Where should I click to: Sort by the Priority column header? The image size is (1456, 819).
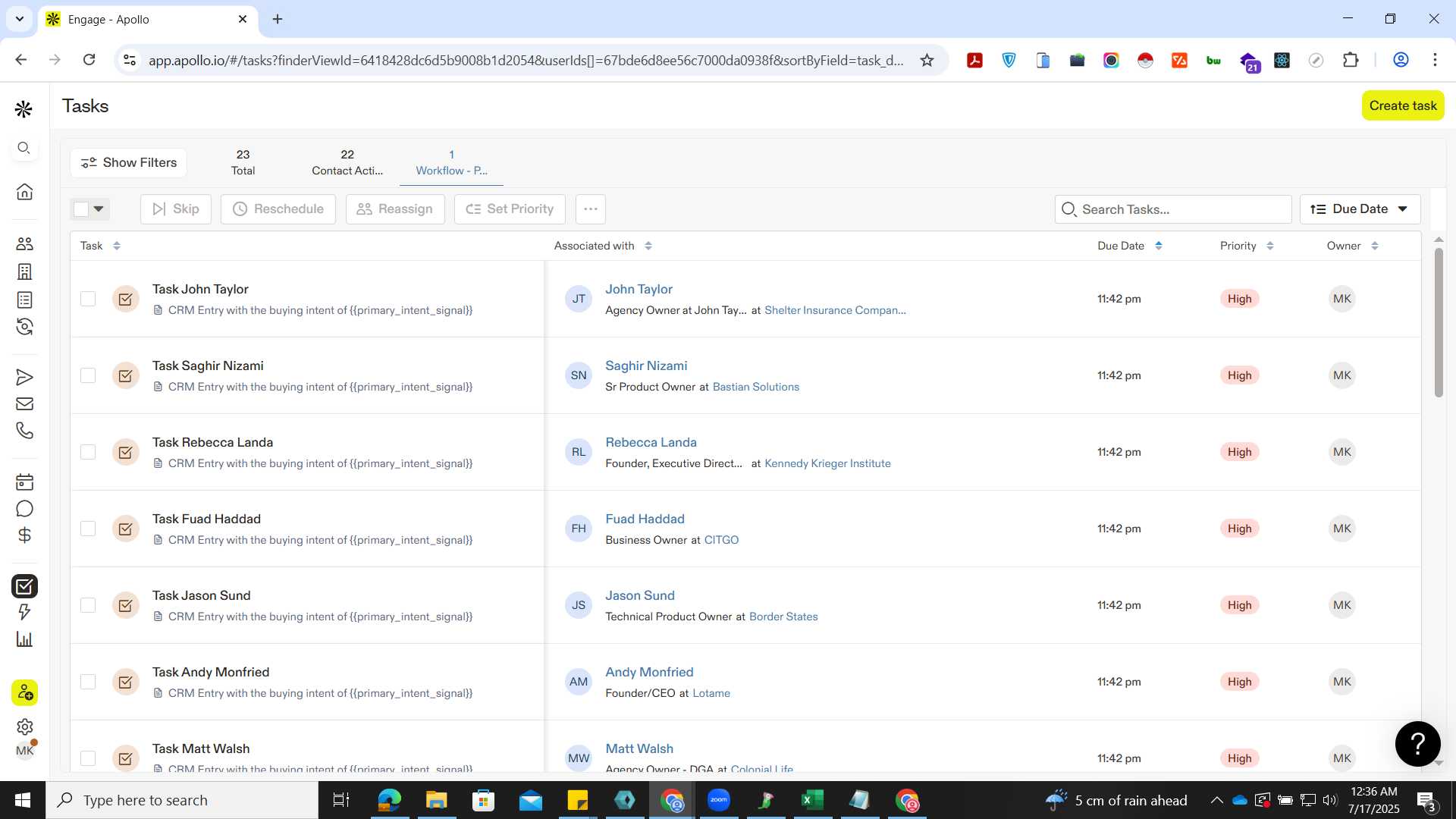[x=1247, y=246]
